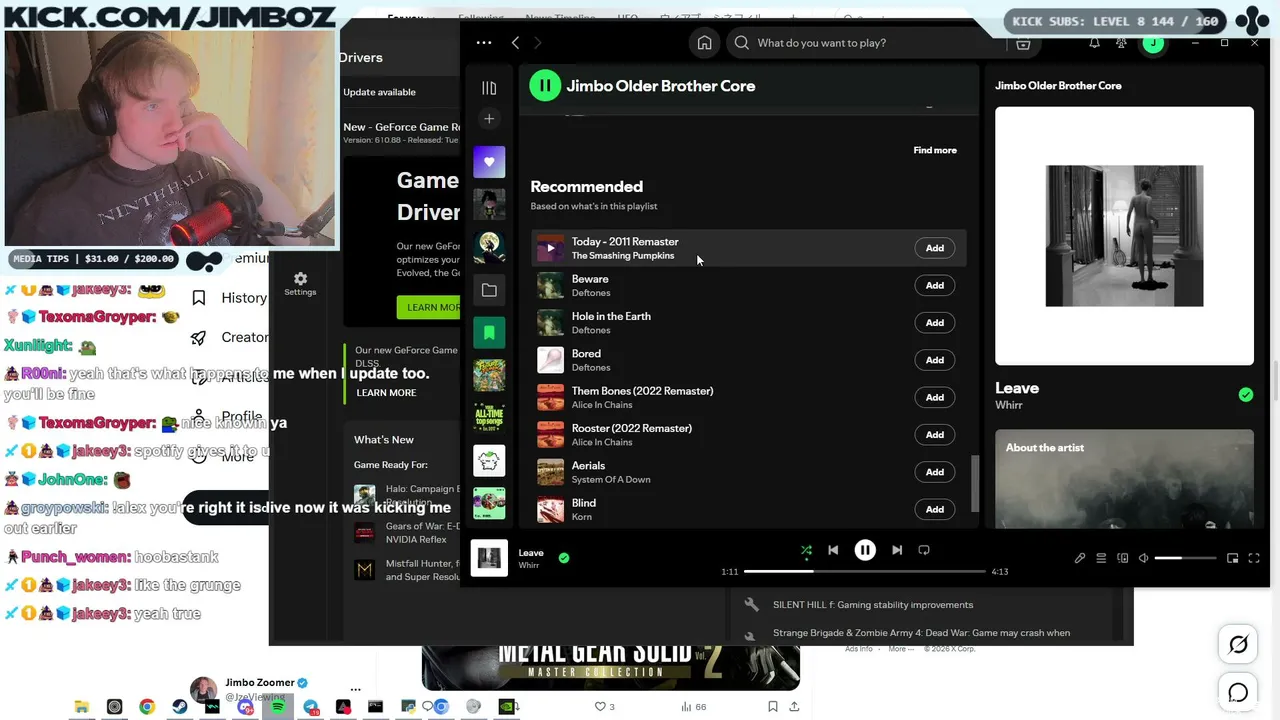Screen dimensions: 1280x720
Task: Open Google Chrome from the taskbar
Action: point(147,707)
